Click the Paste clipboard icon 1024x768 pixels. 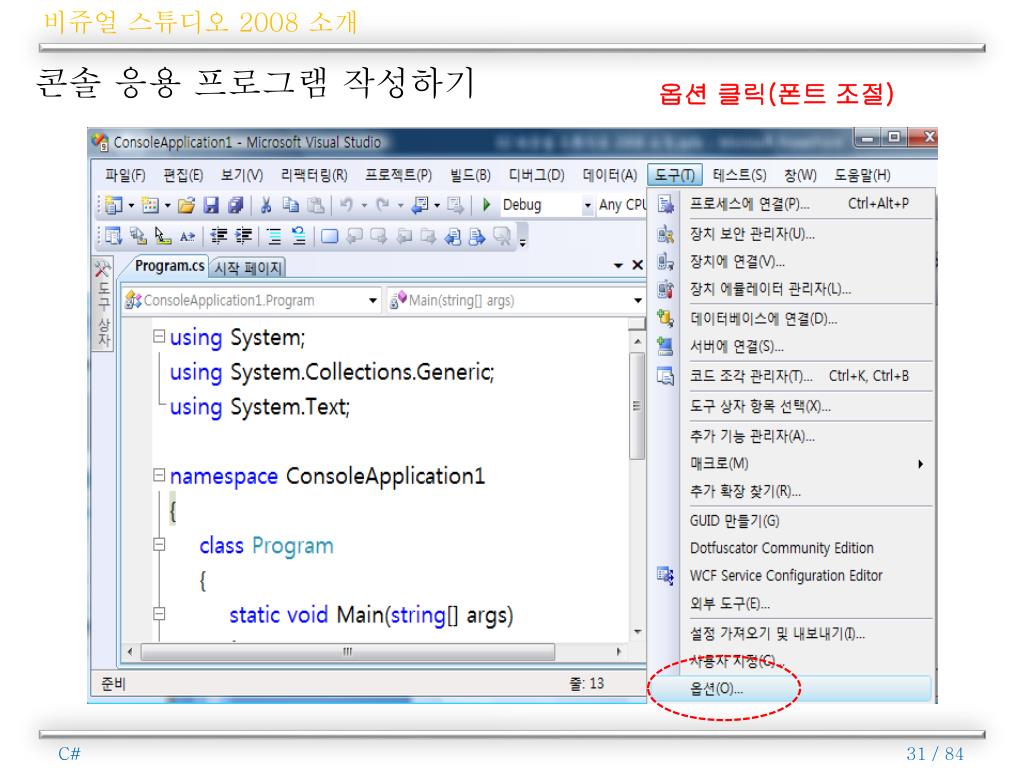click(316, 205)
